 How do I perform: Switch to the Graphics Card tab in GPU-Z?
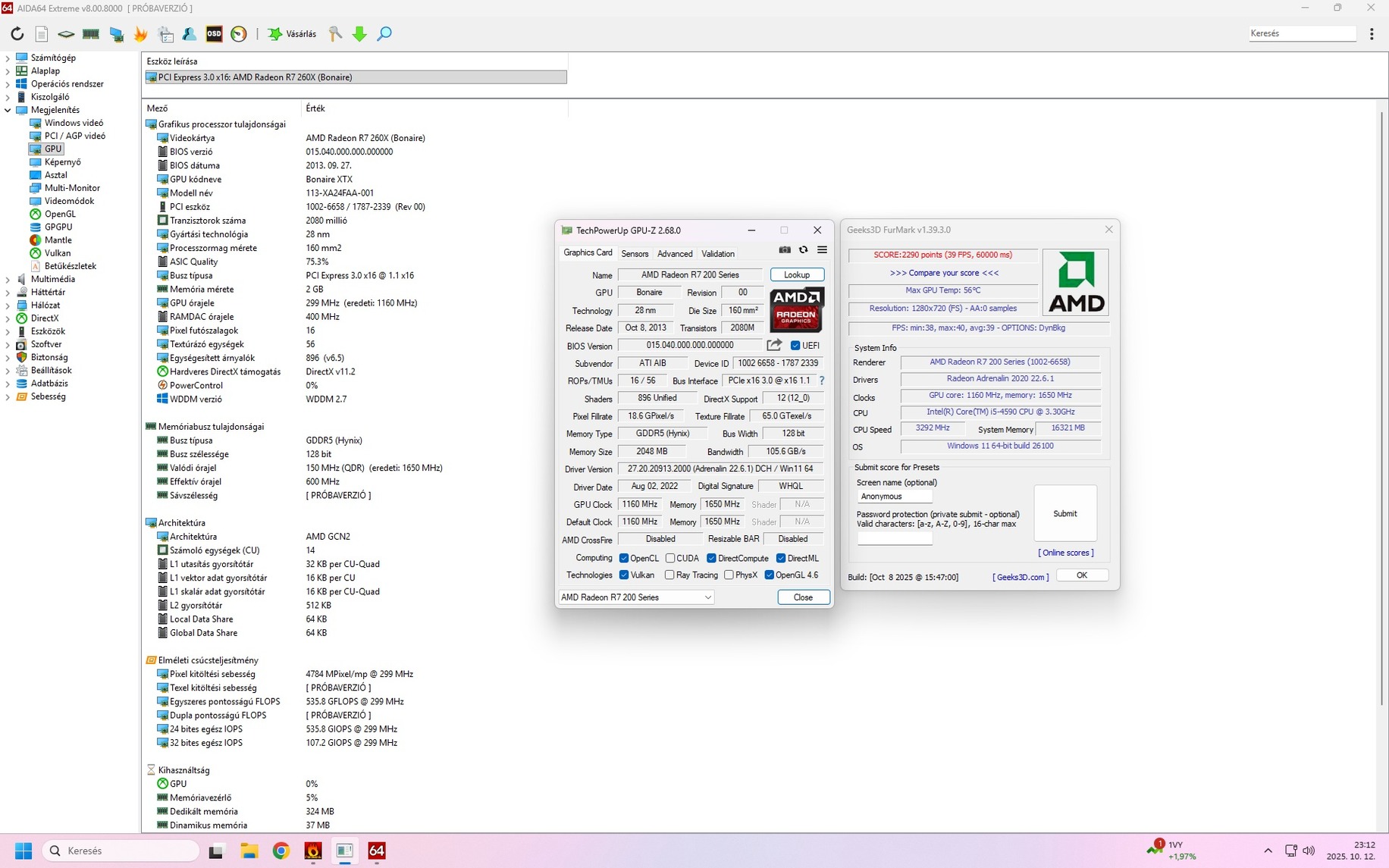click(588, 253)
